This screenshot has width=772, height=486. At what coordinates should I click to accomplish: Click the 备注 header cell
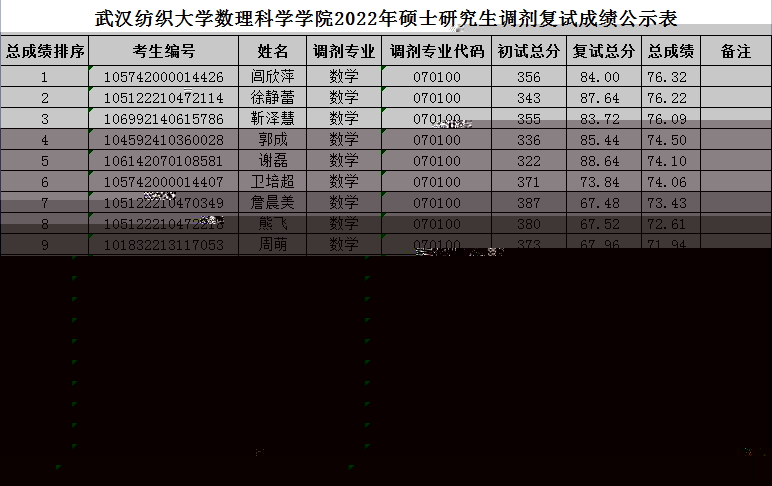point(735,51)
